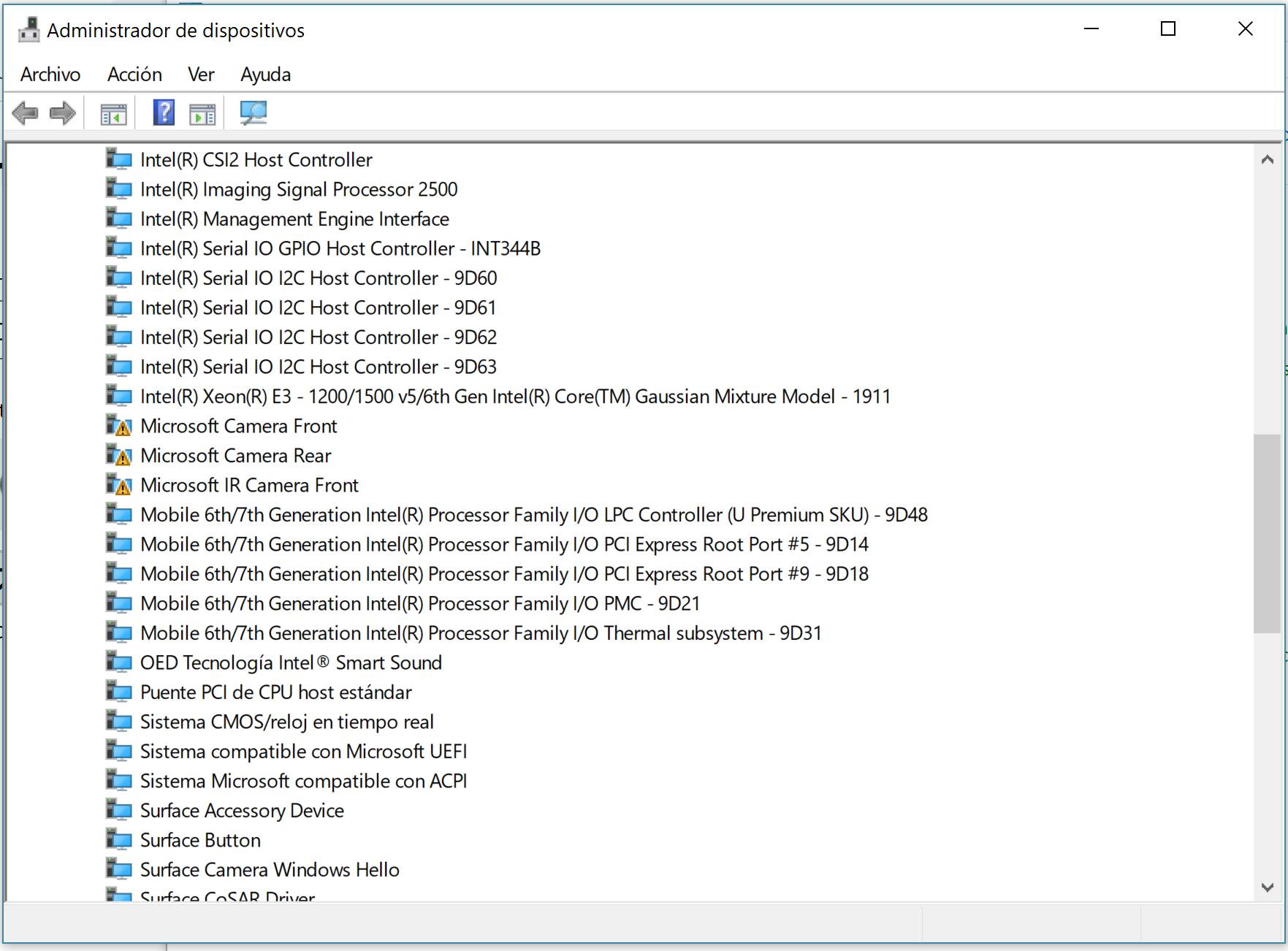Scan for hardware changes using the monitor icon
The image size is (1288, 951).
pyautogui.click(x=254, y=112)
